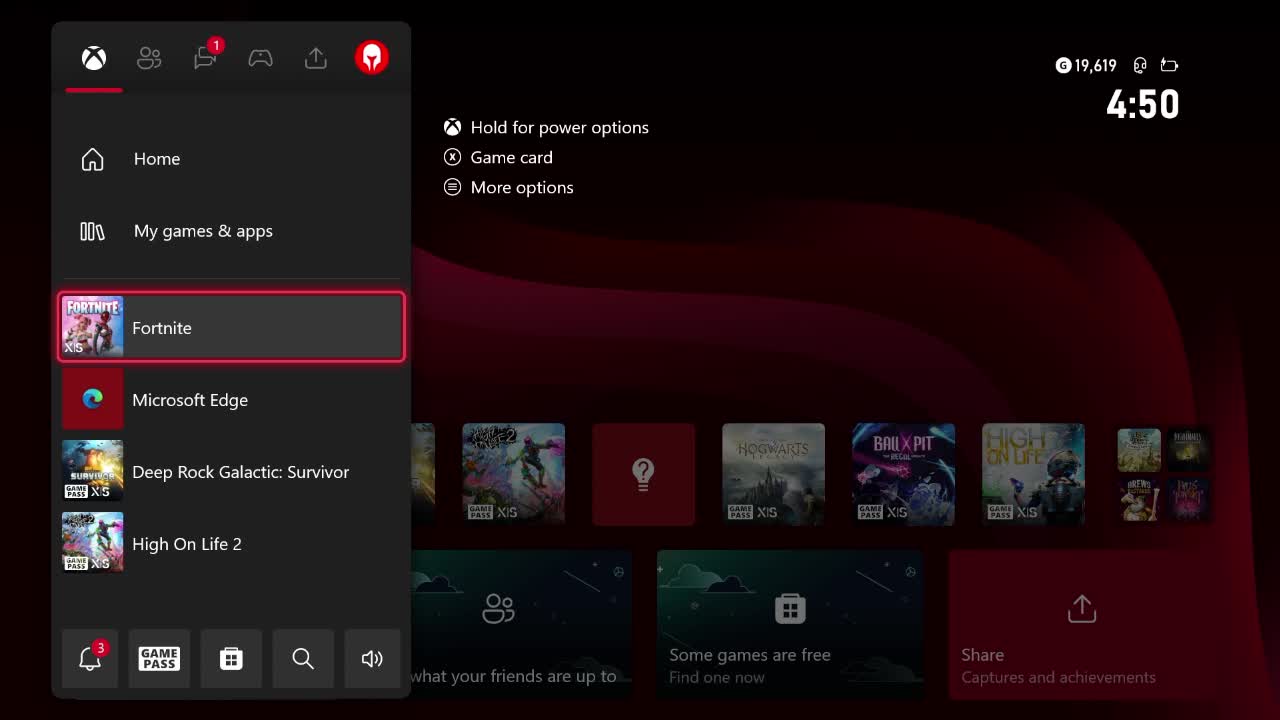
Task: Open the Notifications bell button
Action: tap(90, 658)
